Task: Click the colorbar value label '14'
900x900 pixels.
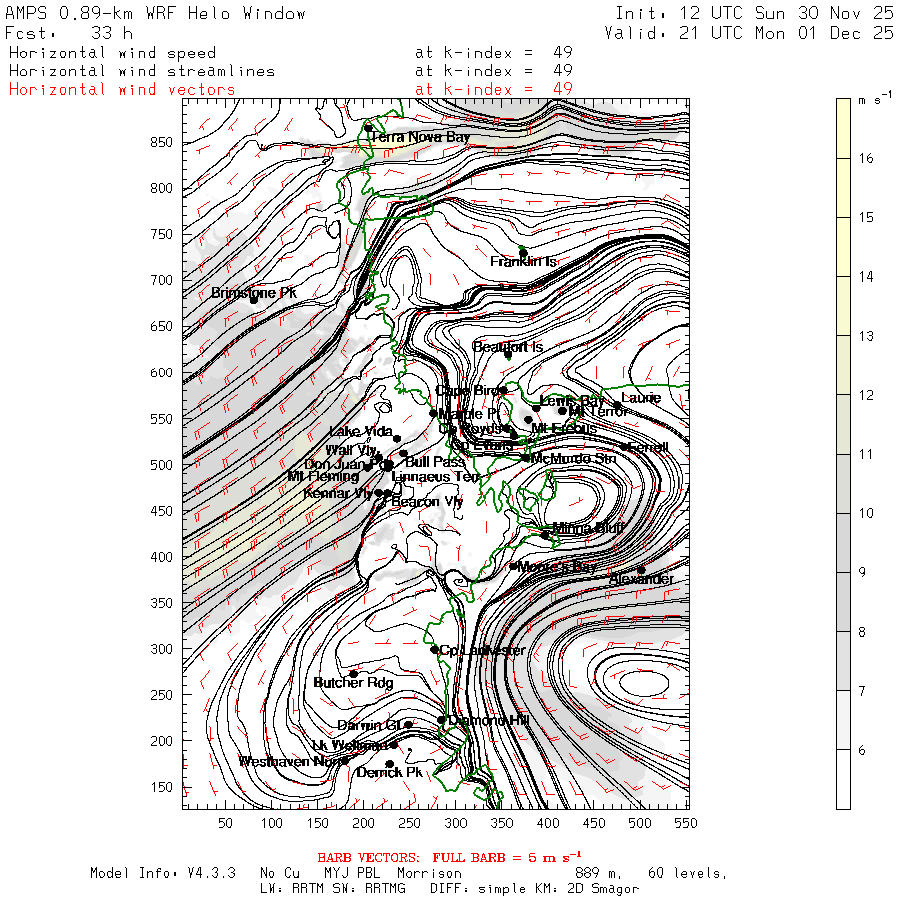Action: [866, 277]
